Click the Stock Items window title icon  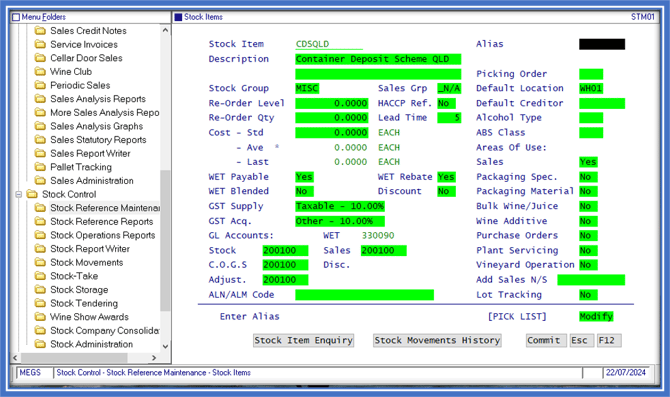click(178, 17)
